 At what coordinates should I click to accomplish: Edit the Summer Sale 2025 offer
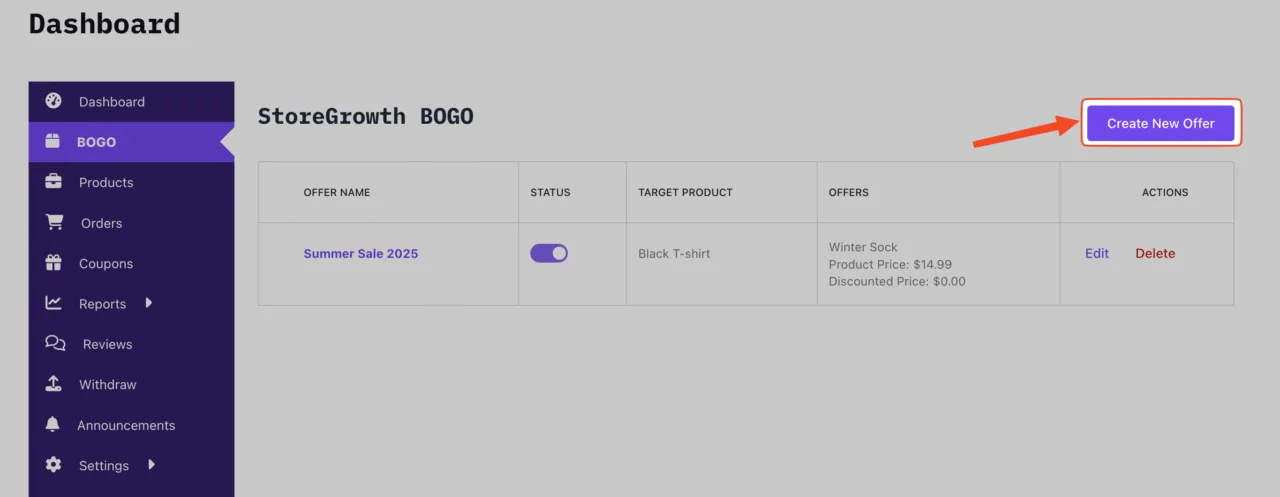click(1097, 253)
